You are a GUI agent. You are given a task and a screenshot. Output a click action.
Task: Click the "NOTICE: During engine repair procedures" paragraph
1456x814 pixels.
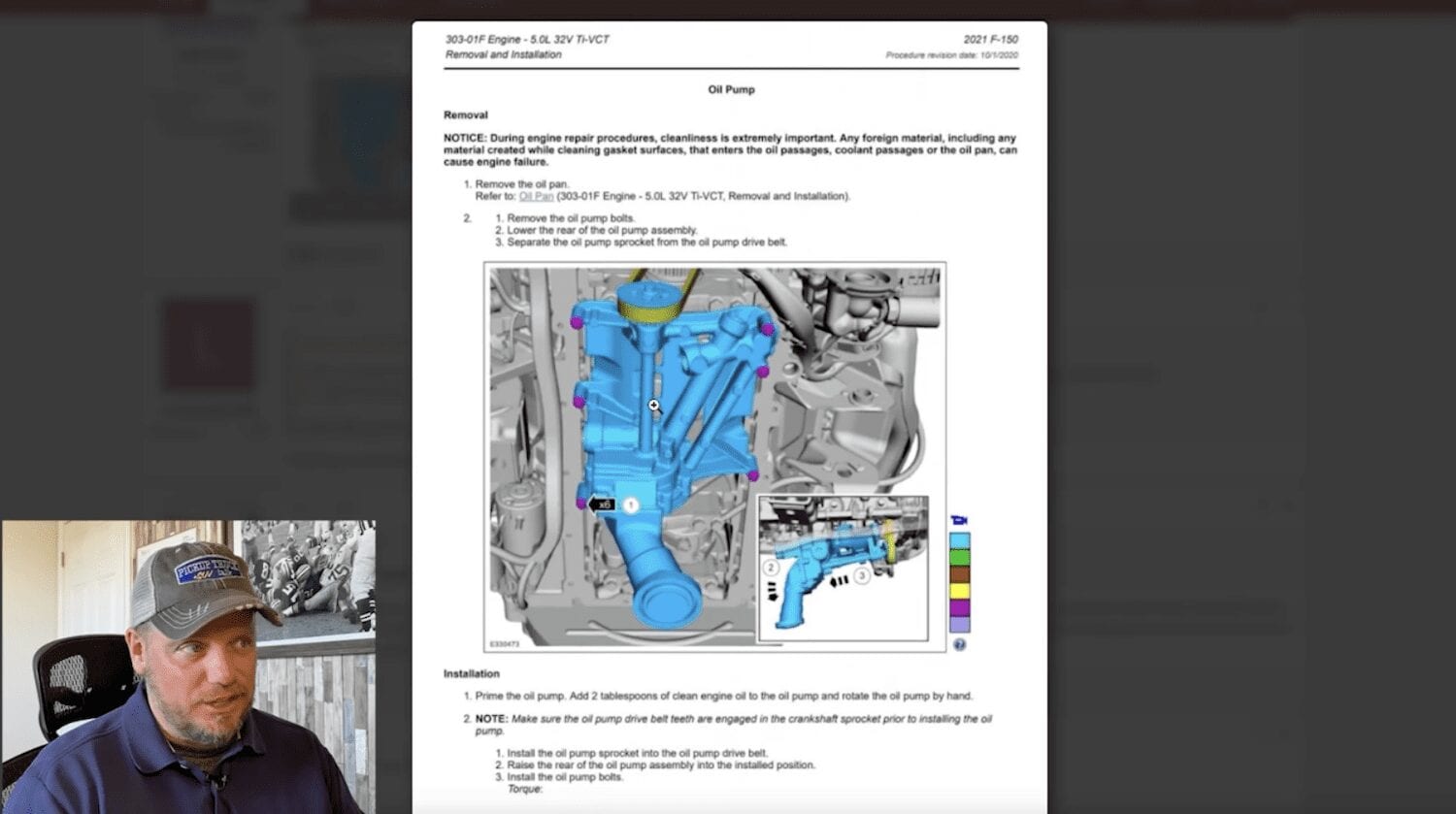tap(731, 150)
